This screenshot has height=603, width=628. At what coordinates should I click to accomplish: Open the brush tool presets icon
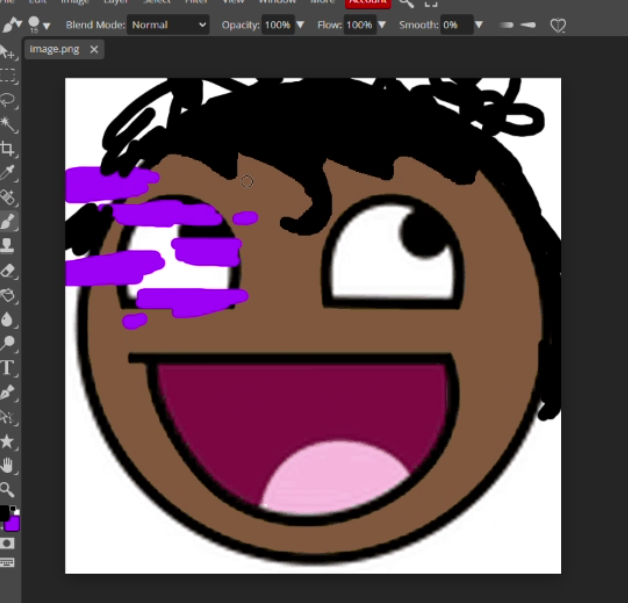click(12, 25)
